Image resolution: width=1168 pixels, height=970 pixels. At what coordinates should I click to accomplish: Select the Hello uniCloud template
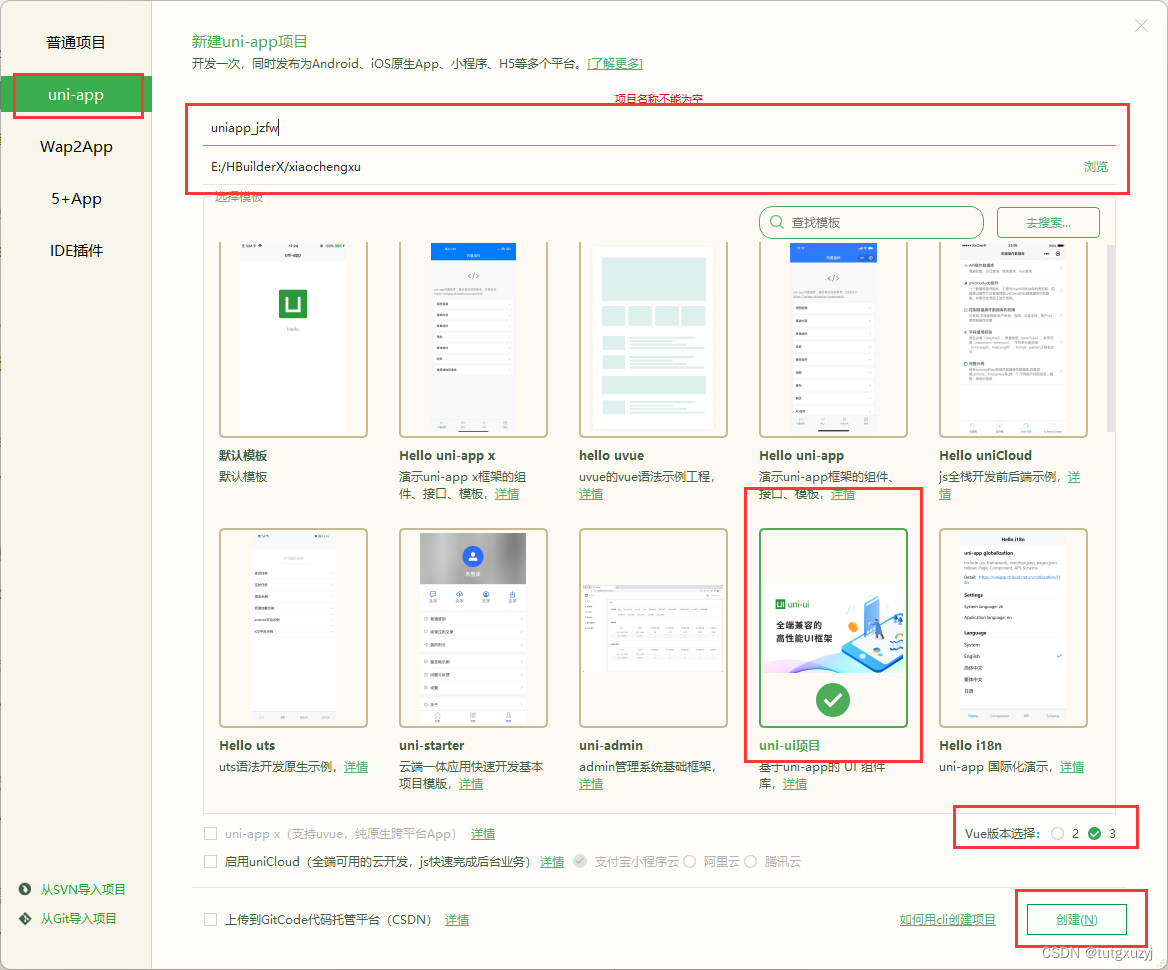coord(1013,338)
